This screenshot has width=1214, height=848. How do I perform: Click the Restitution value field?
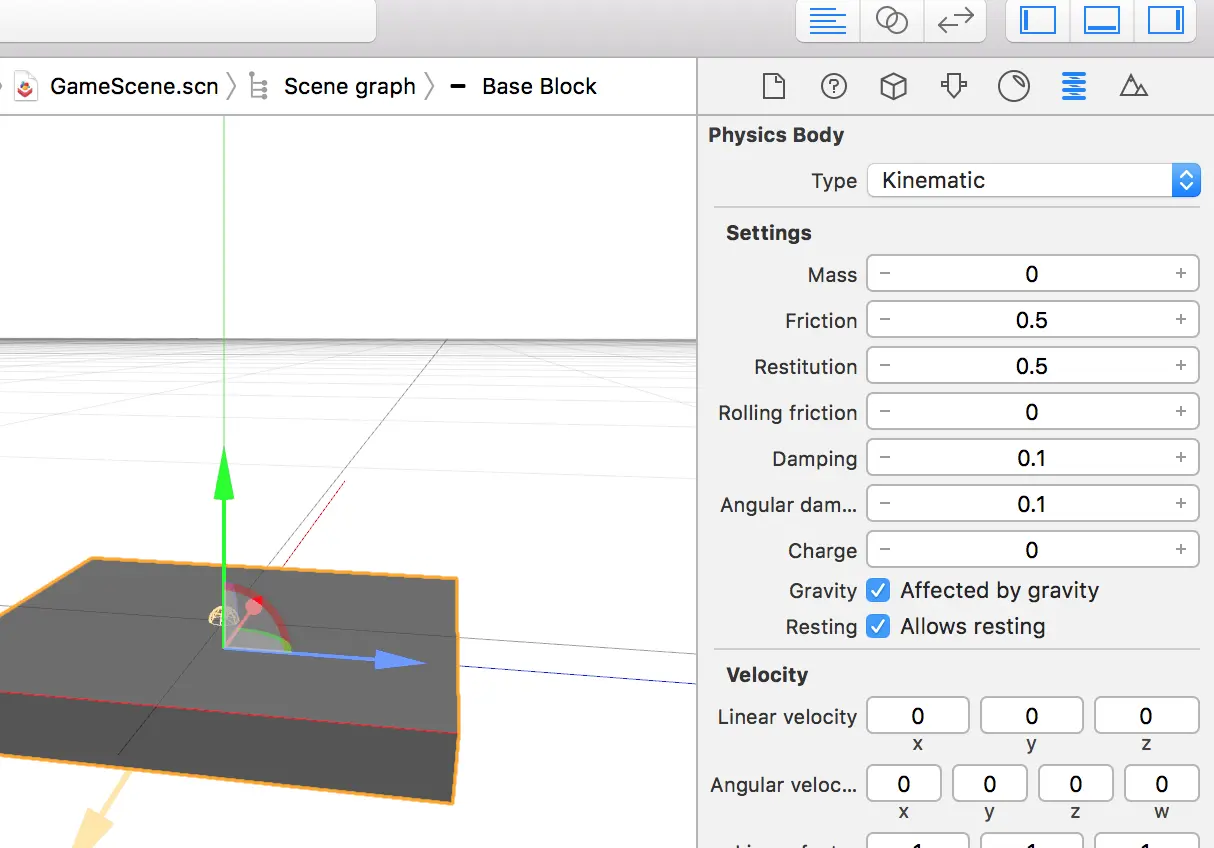click(x=1033, y=366)
